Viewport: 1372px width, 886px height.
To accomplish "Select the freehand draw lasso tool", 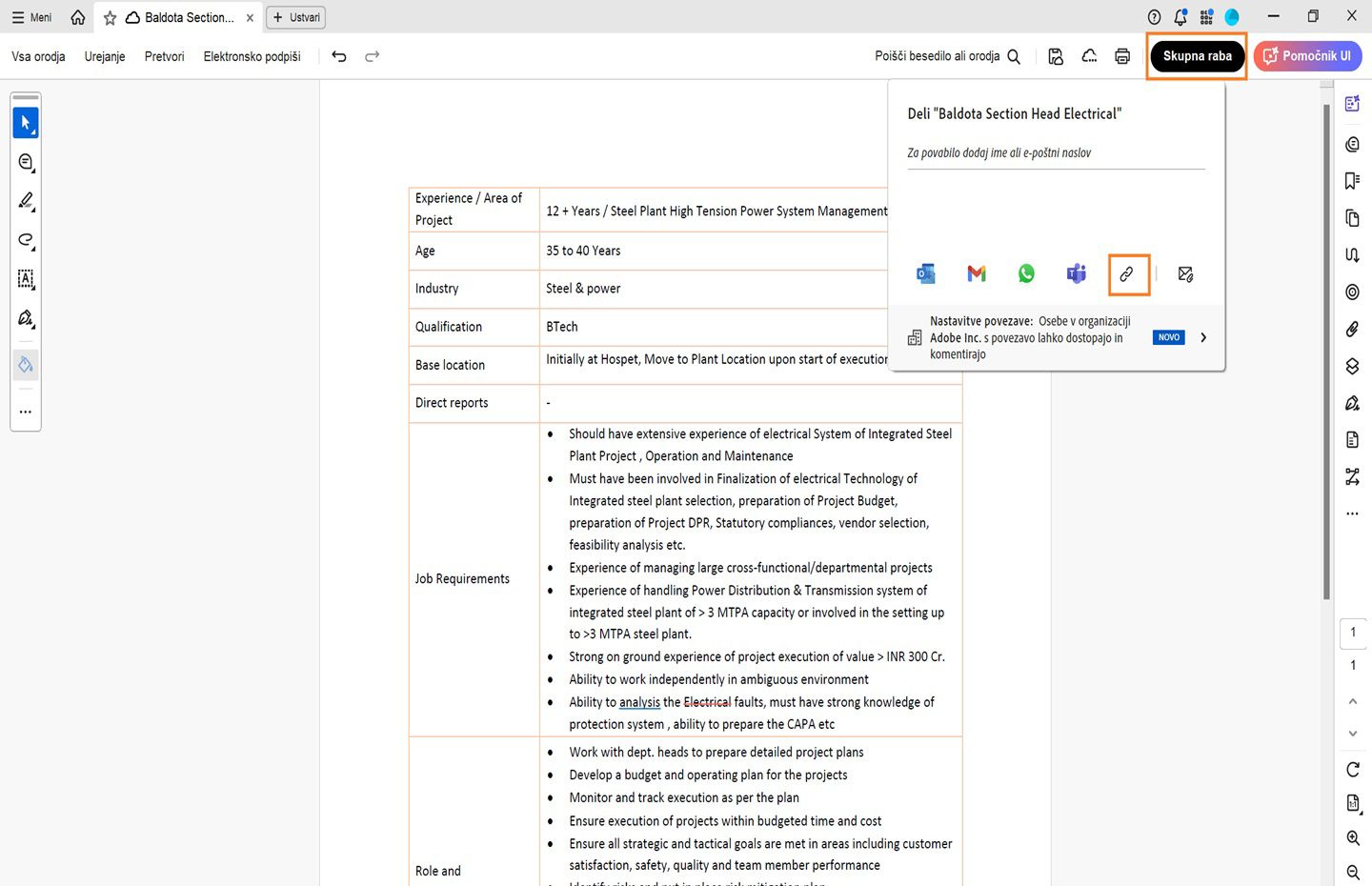I will click(26, 240).
